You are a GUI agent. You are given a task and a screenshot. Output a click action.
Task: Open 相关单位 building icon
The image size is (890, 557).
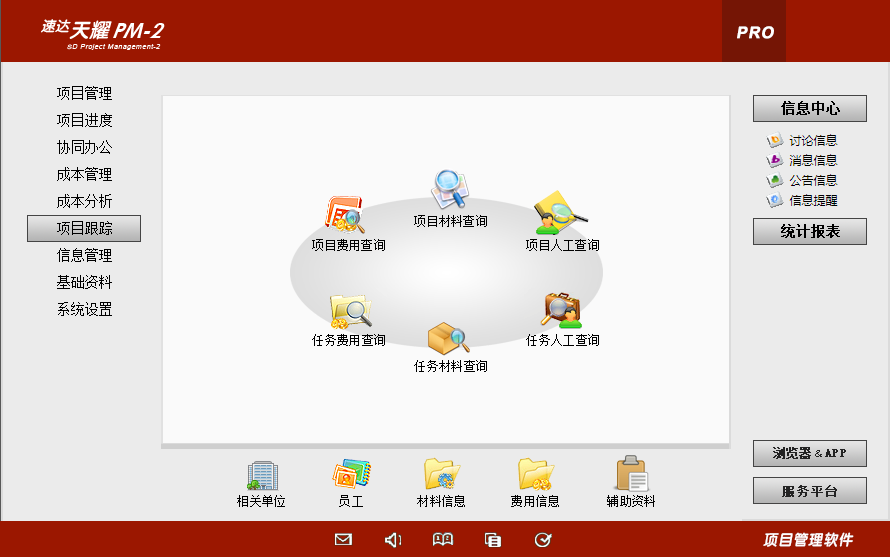tap(261, 475)
